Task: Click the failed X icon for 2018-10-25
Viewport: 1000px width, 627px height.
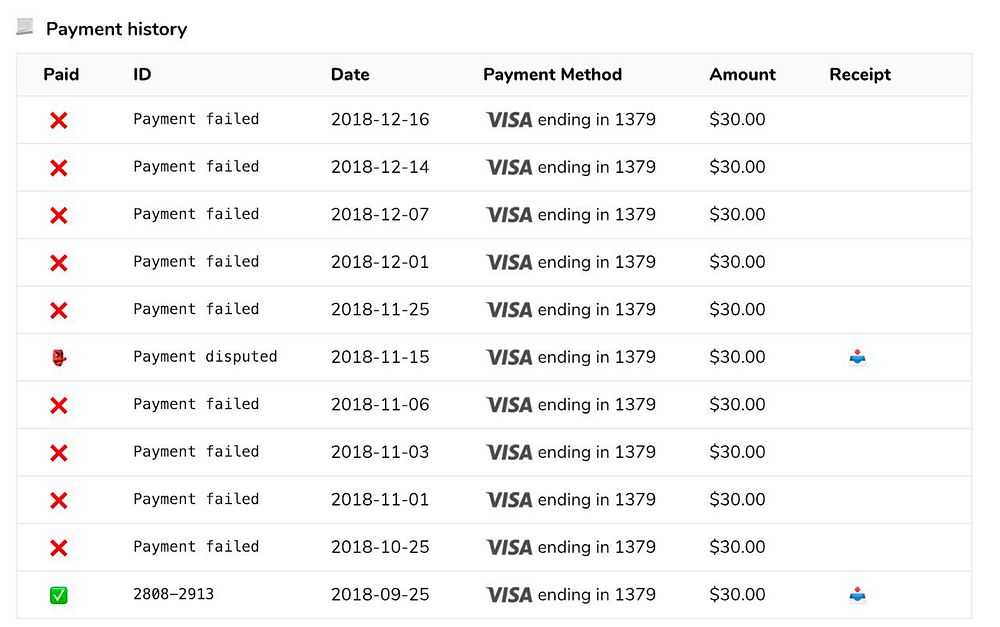Action: [x=59, y=548]
